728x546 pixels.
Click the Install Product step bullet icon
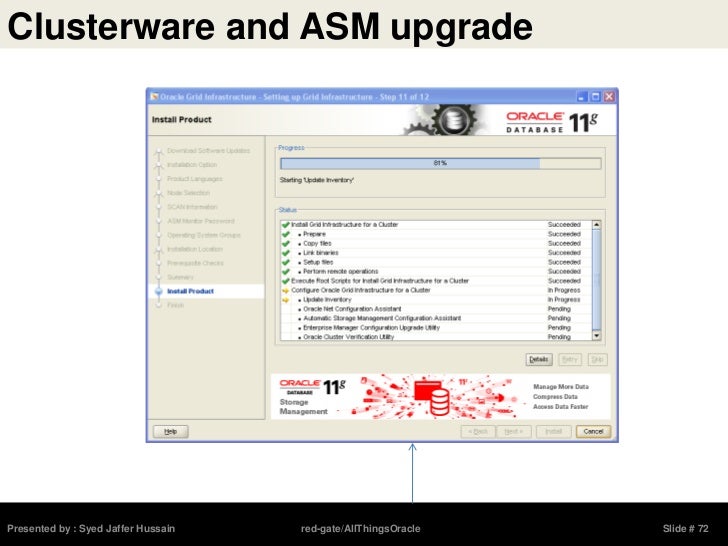pyautogui.click(x=159, y=291)
